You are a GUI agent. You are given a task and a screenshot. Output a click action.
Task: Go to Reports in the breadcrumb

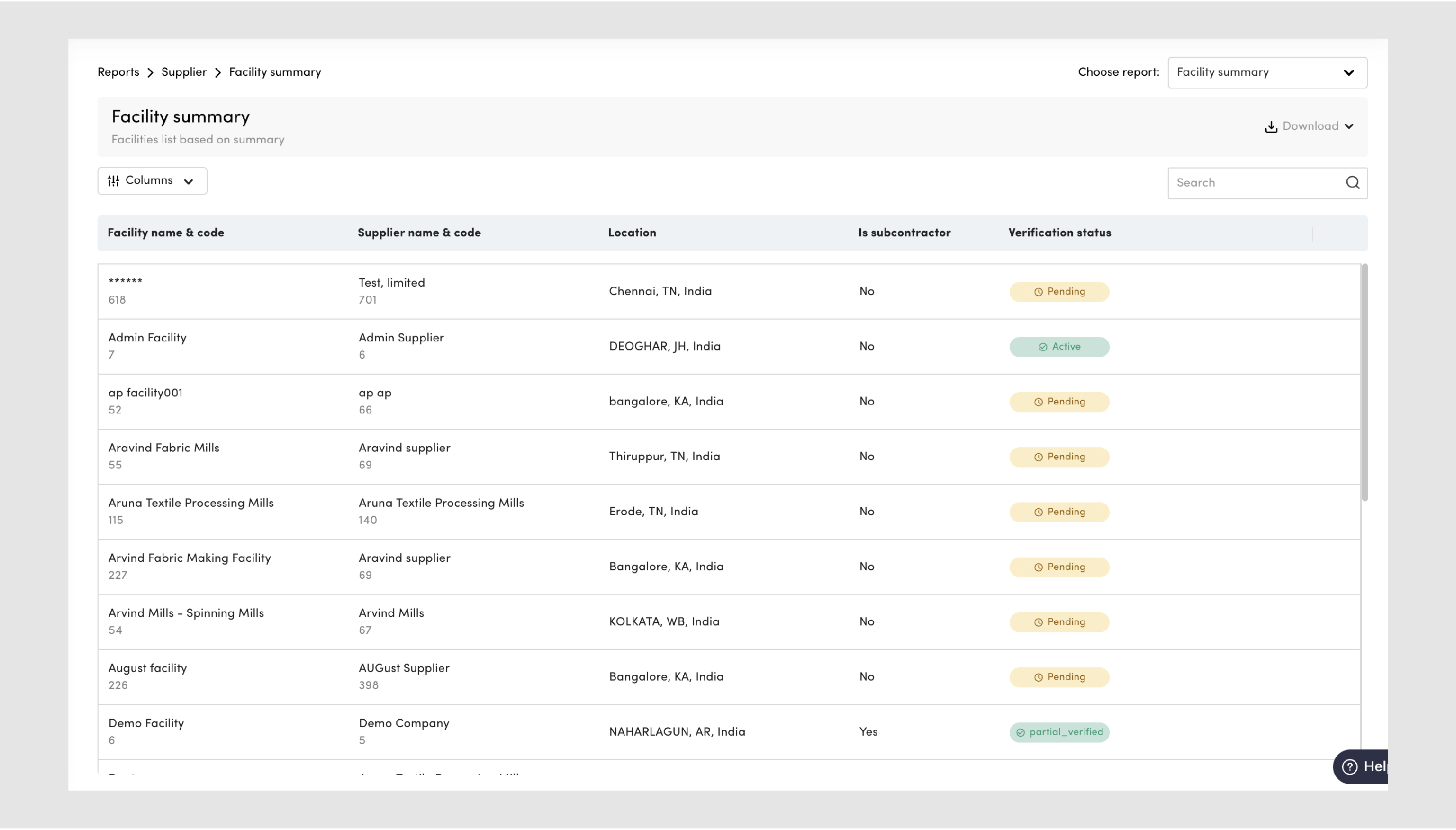click(118, 73)
